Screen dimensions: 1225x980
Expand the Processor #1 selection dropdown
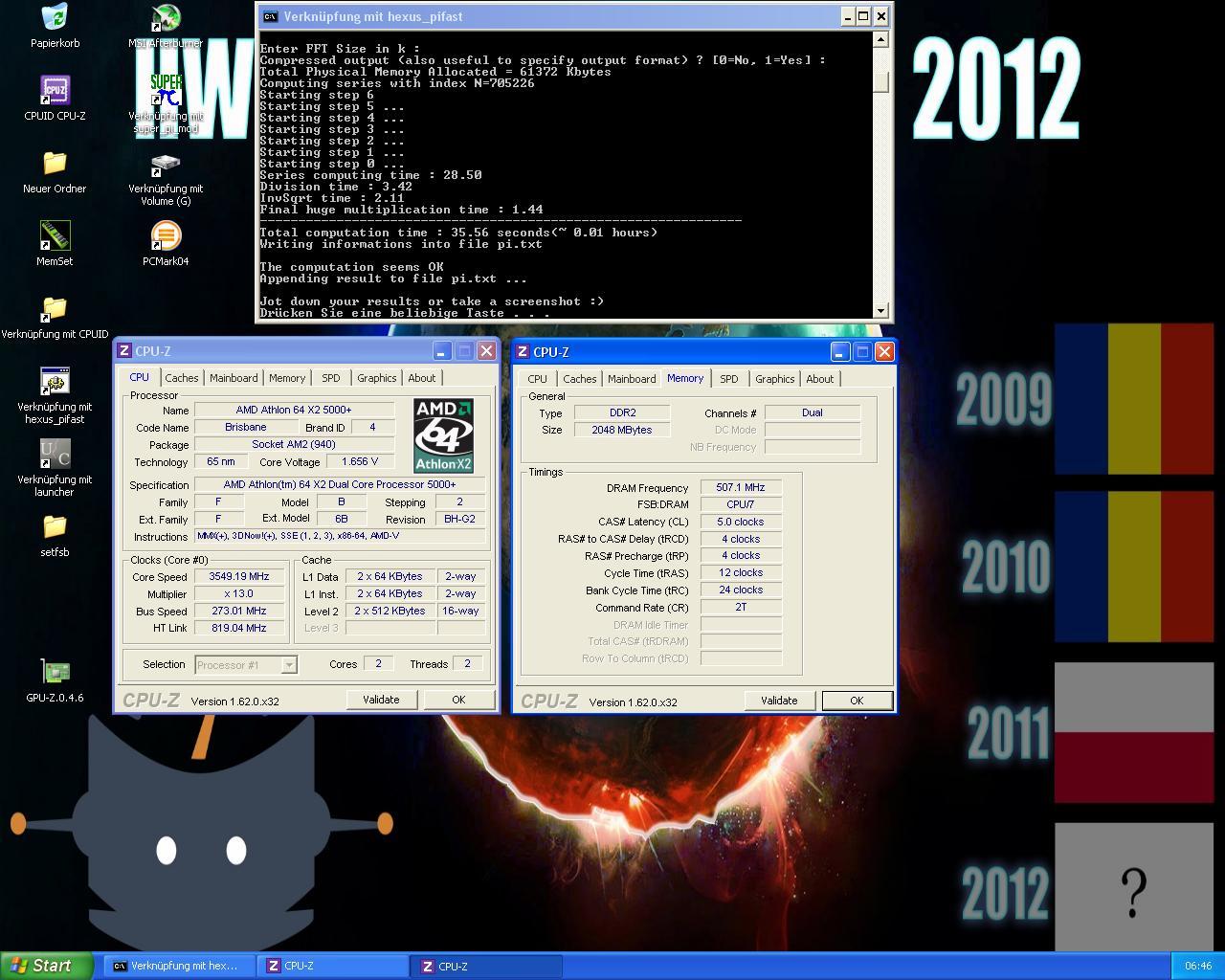pyautogui.click(x=289, y=664)
